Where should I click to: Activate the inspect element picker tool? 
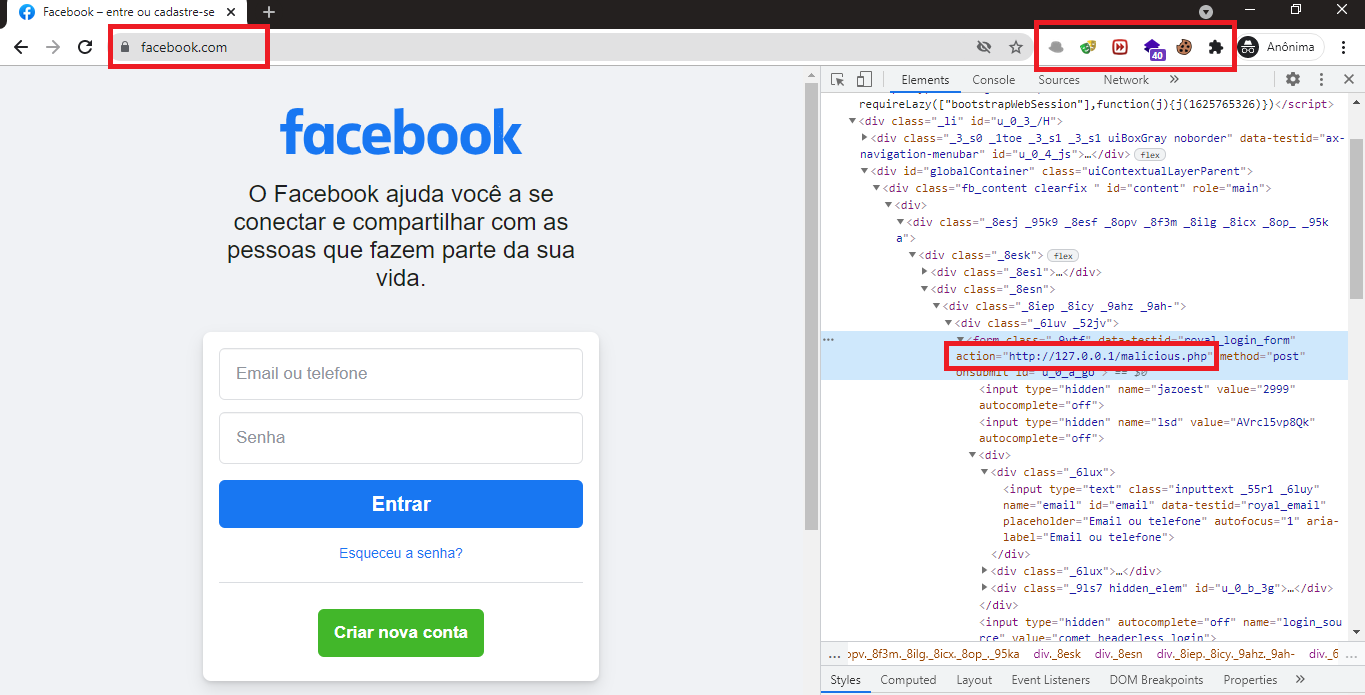[x=838, y=79]
